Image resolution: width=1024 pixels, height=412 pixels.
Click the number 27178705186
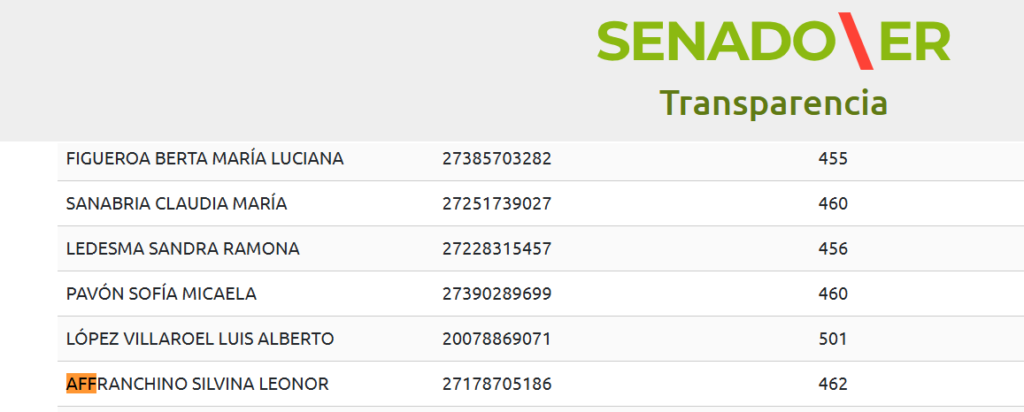(496, 384)
